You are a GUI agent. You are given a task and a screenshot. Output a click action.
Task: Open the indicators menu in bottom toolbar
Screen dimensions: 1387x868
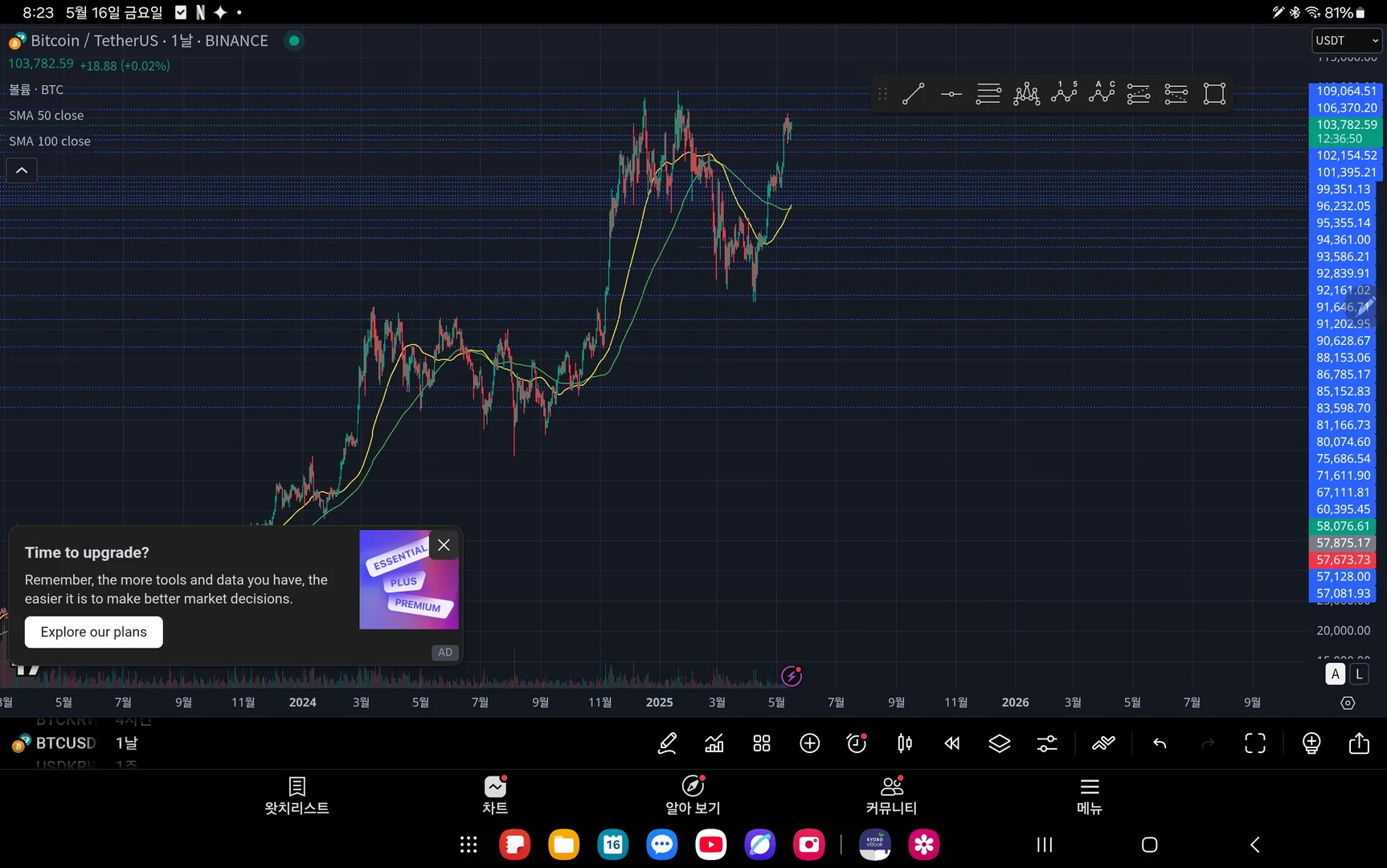point(714,743)
